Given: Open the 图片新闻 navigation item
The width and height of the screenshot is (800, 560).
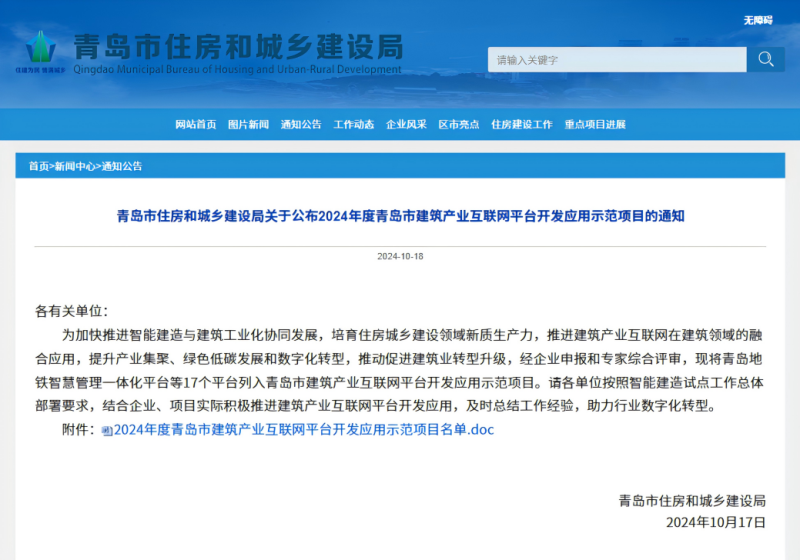Looking at the screenshot, I should click(248, 125).
